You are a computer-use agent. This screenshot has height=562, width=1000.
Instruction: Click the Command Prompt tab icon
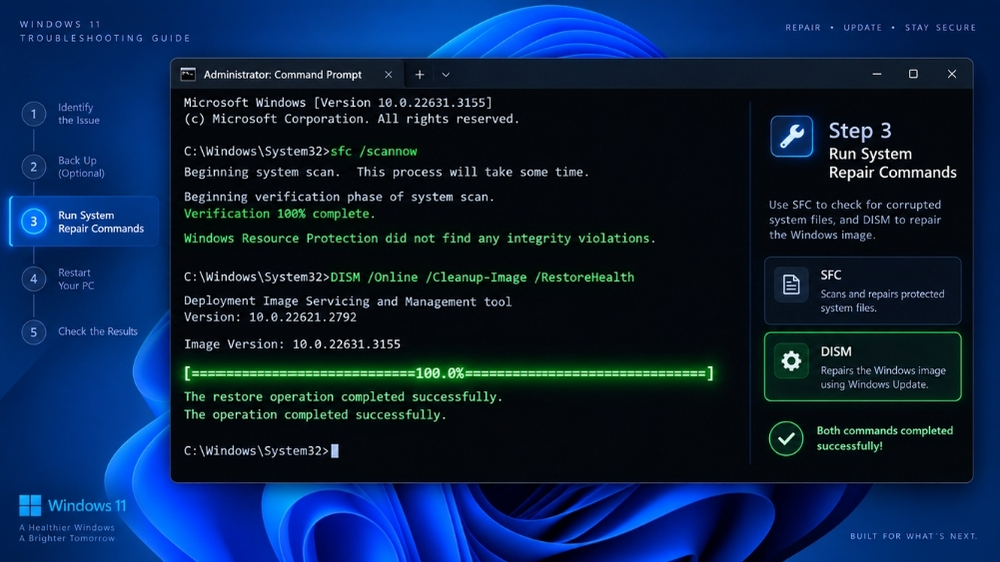[188, 75]
